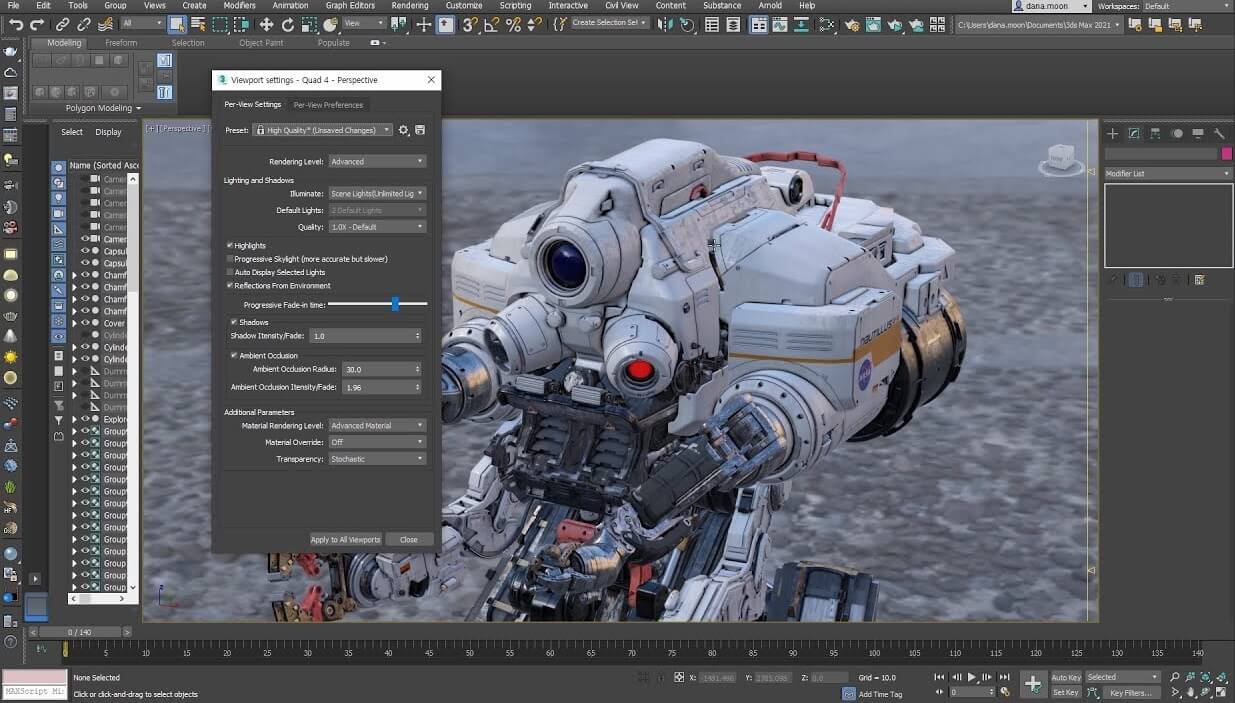Open the Display command panel
Screen dimensions: 1235x703
point(1198,133)
